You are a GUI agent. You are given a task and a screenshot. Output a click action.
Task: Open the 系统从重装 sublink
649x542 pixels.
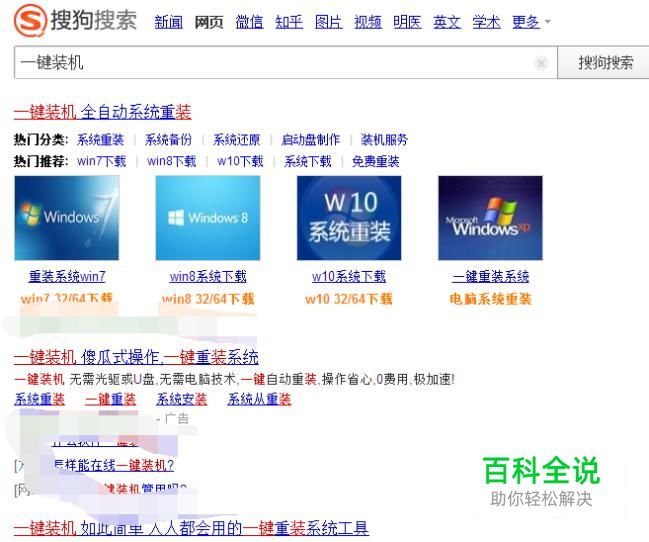(x=259, y=399)
